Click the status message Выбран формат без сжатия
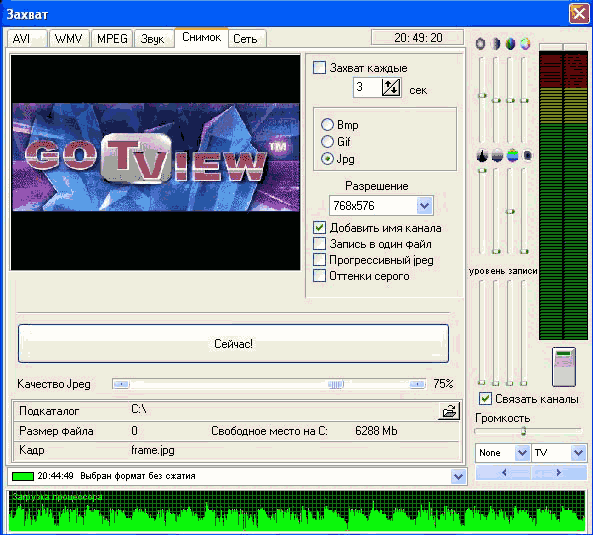The image size is (593, 535). click(138, 476)
